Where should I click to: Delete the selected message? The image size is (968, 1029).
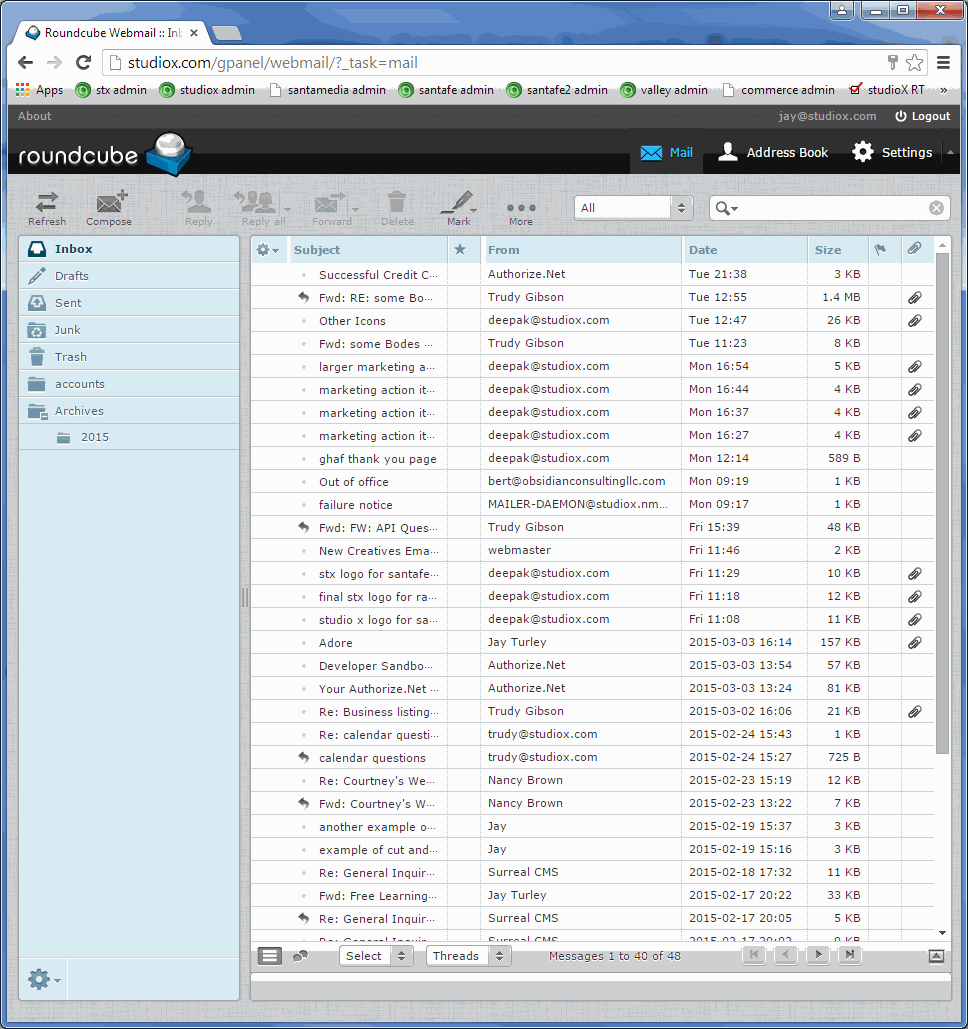396,208
